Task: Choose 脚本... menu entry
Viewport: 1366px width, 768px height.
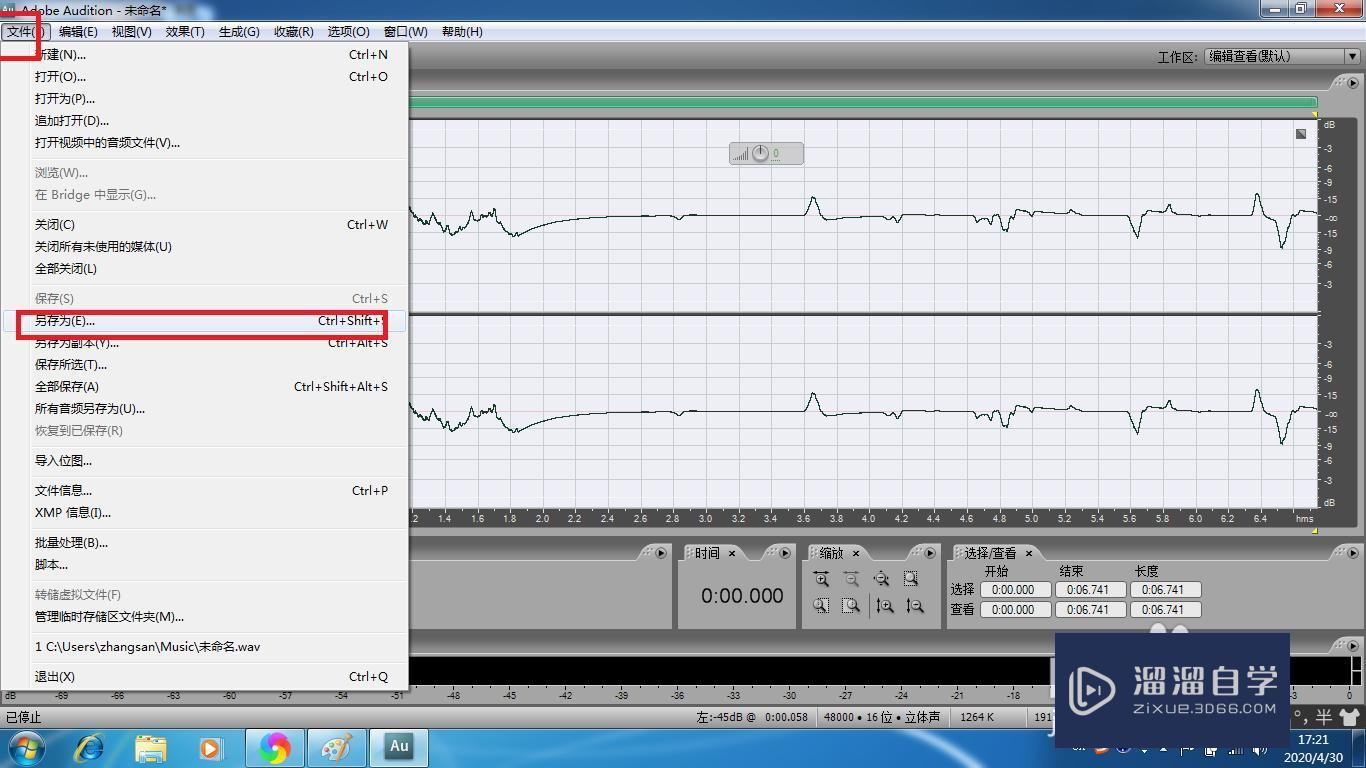Action: (204, 565)
